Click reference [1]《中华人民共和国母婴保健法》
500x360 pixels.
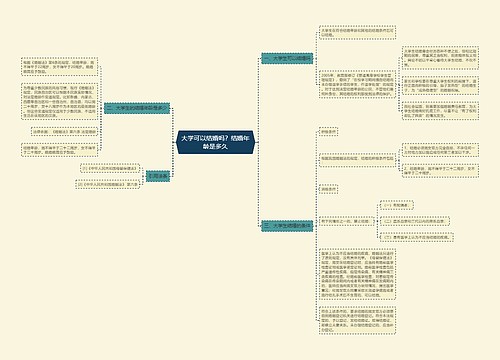(110, 168)
